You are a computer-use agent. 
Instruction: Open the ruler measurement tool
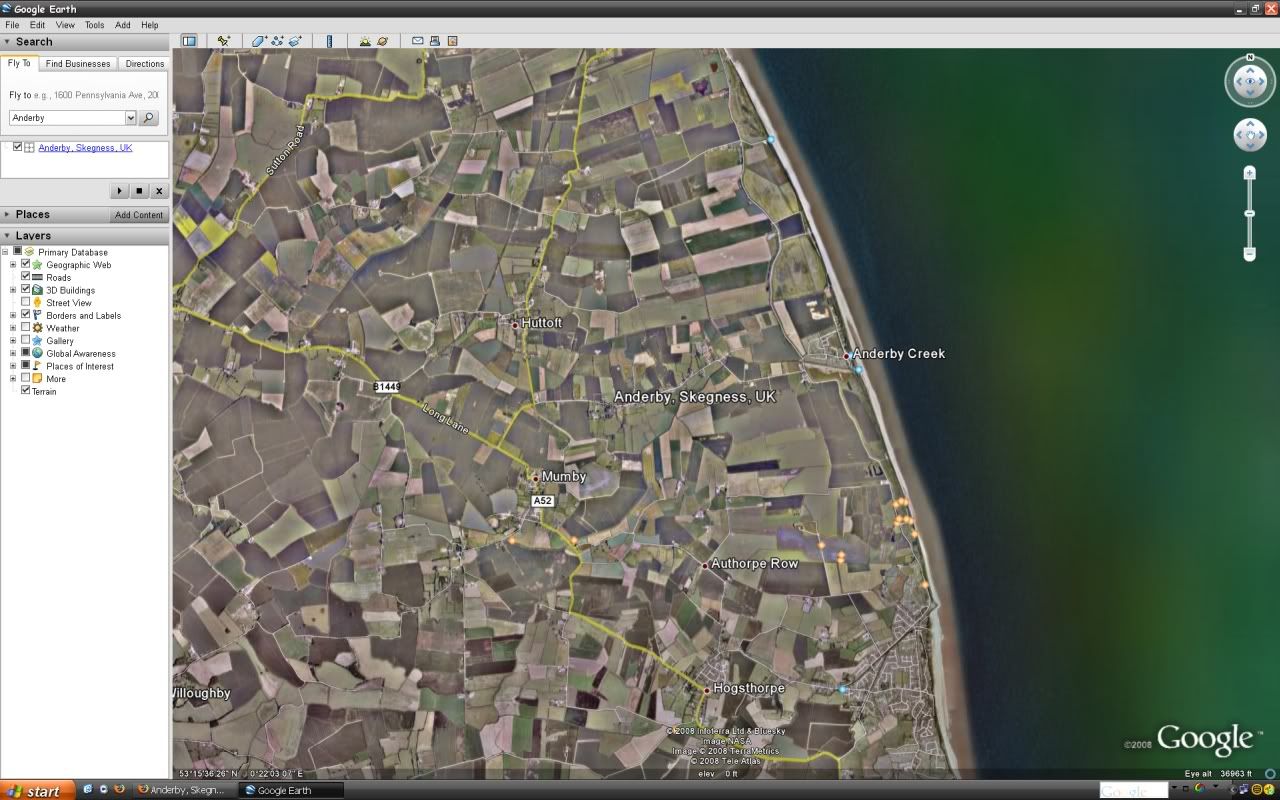pos(330,41)
